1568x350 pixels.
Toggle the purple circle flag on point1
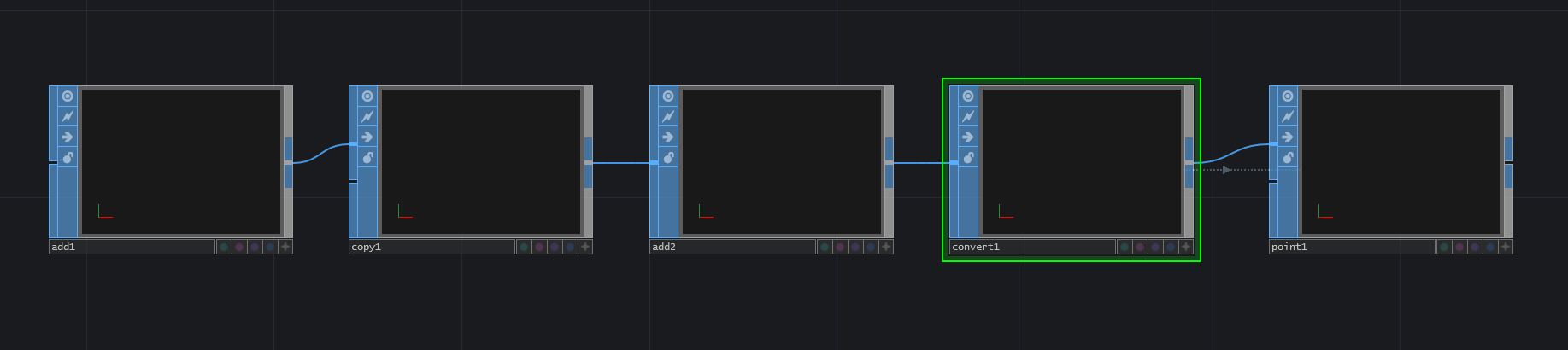1475,247
